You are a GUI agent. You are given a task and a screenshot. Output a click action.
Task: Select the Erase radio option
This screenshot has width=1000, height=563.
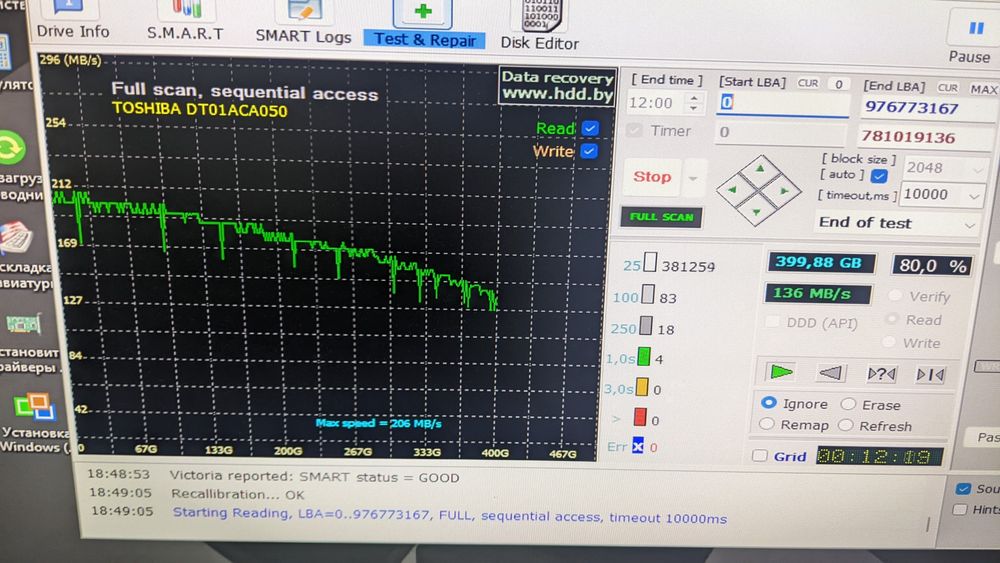click(x=848, y=404)
